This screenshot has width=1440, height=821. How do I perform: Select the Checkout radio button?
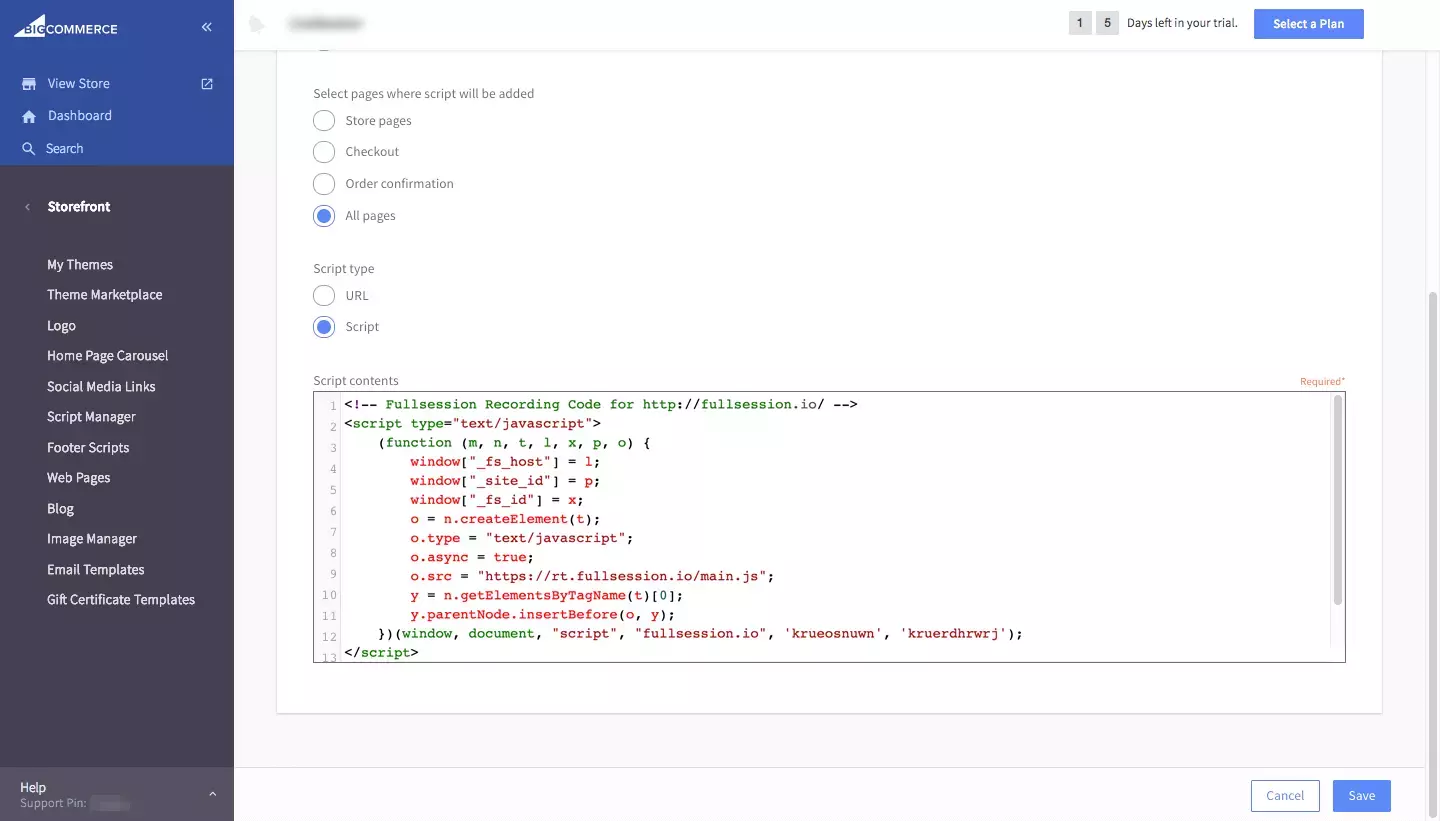click(324, 152)
